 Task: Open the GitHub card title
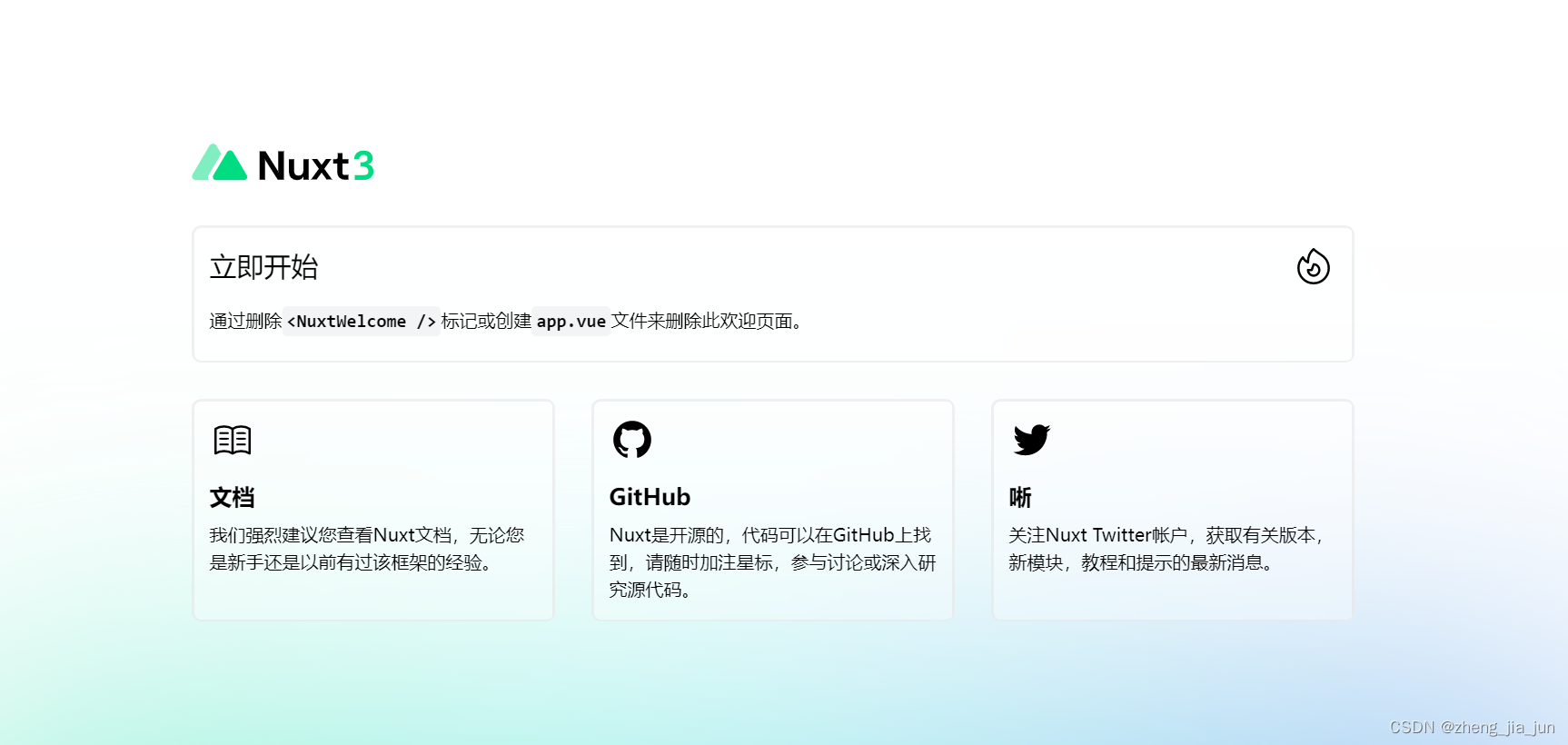point(650,497)
